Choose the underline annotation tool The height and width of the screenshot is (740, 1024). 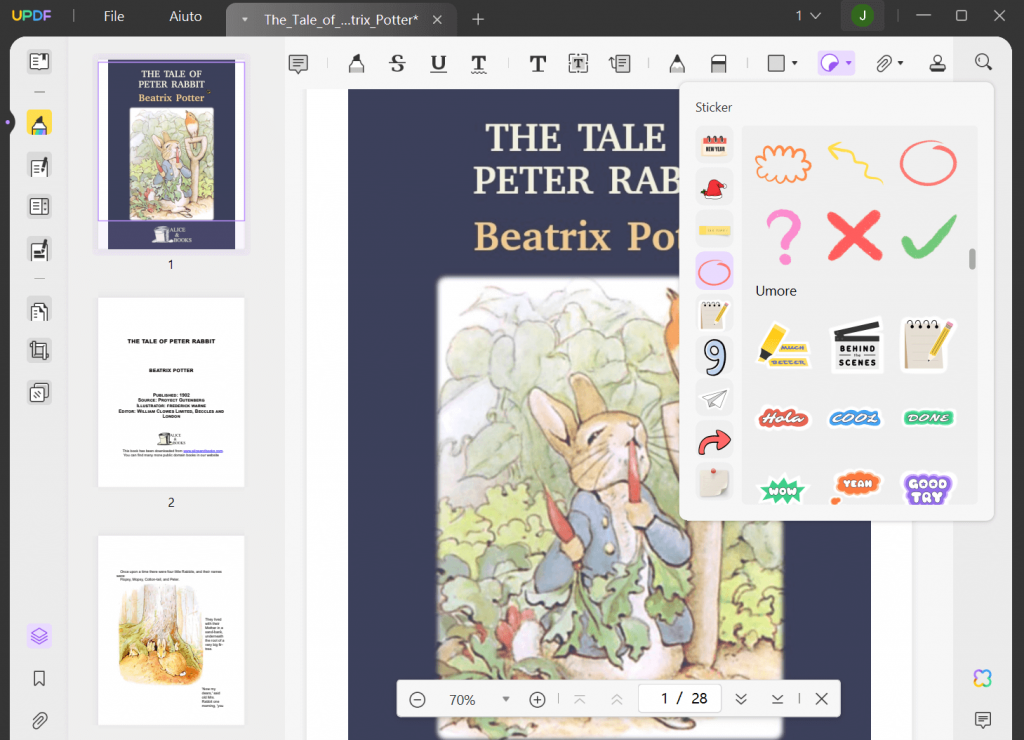point(438,63)
